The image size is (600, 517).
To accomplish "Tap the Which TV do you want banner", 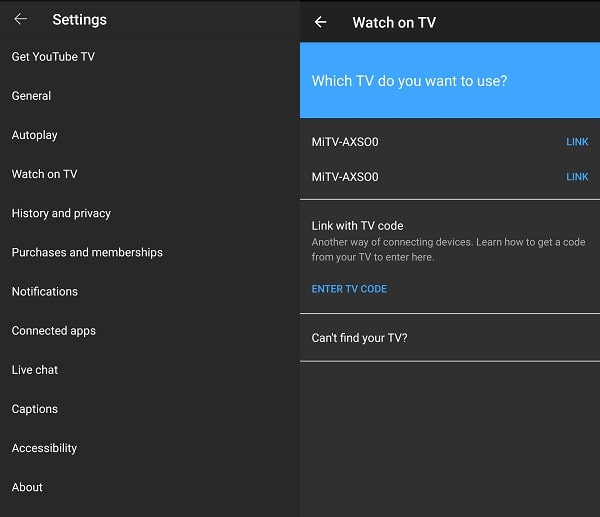I will pyautogui.click(x=450, y=80).
